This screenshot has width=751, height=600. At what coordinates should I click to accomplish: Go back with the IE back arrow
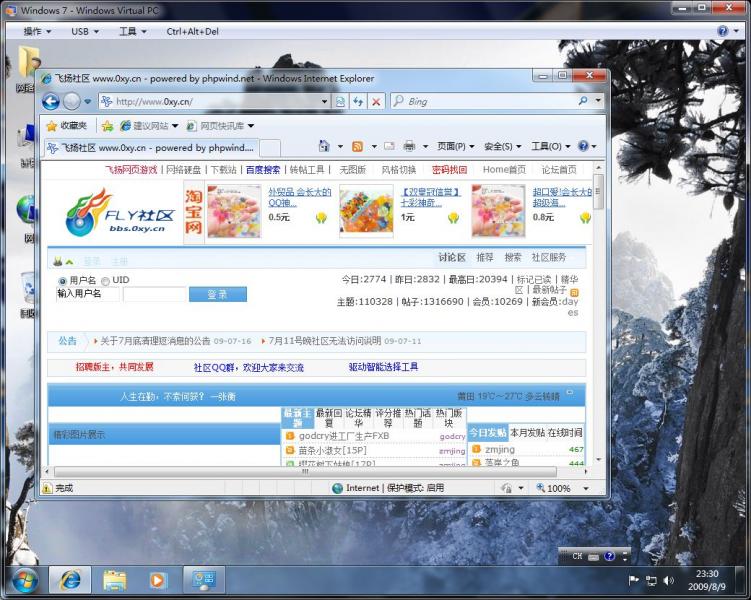pyautogui.click(x=51, y=102)
